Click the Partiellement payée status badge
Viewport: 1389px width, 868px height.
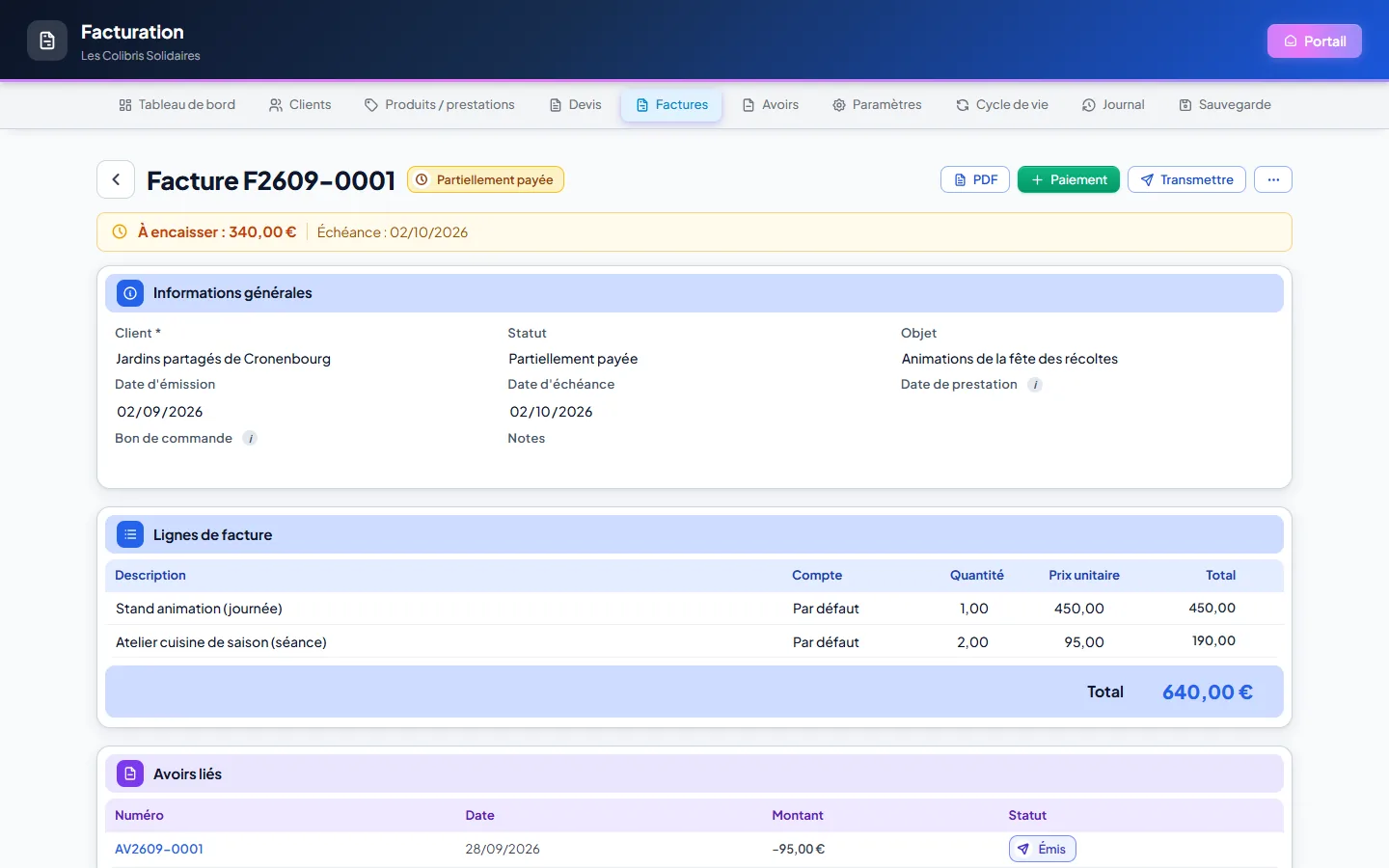[485, 179]
